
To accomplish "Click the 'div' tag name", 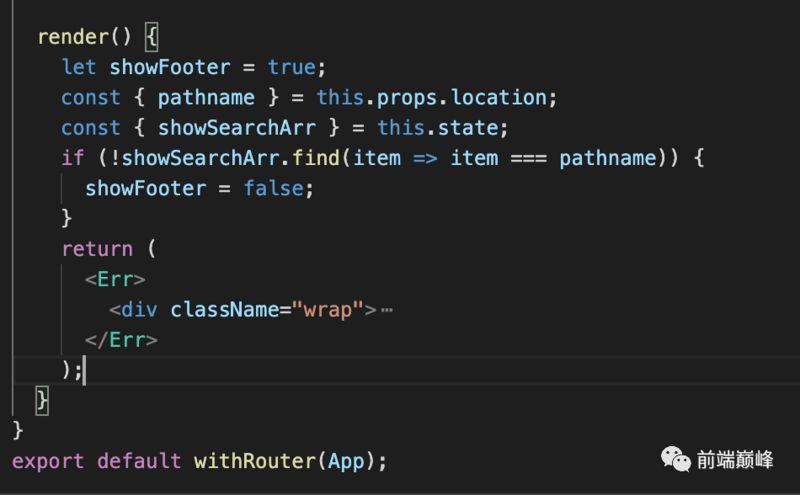I will click(x=139, y=310).
